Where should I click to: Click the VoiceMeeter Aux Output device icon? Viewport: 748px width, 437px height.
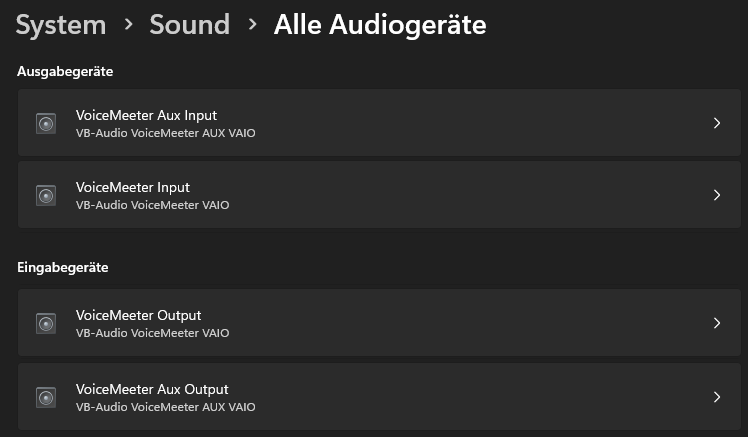click(x=46, y=397)
